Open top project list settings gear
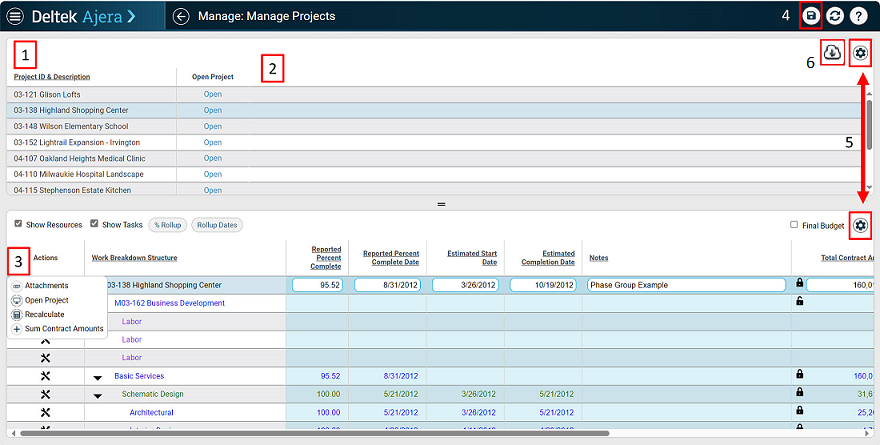Viewport: 880px width, 445px height. (x=860, y=52)
